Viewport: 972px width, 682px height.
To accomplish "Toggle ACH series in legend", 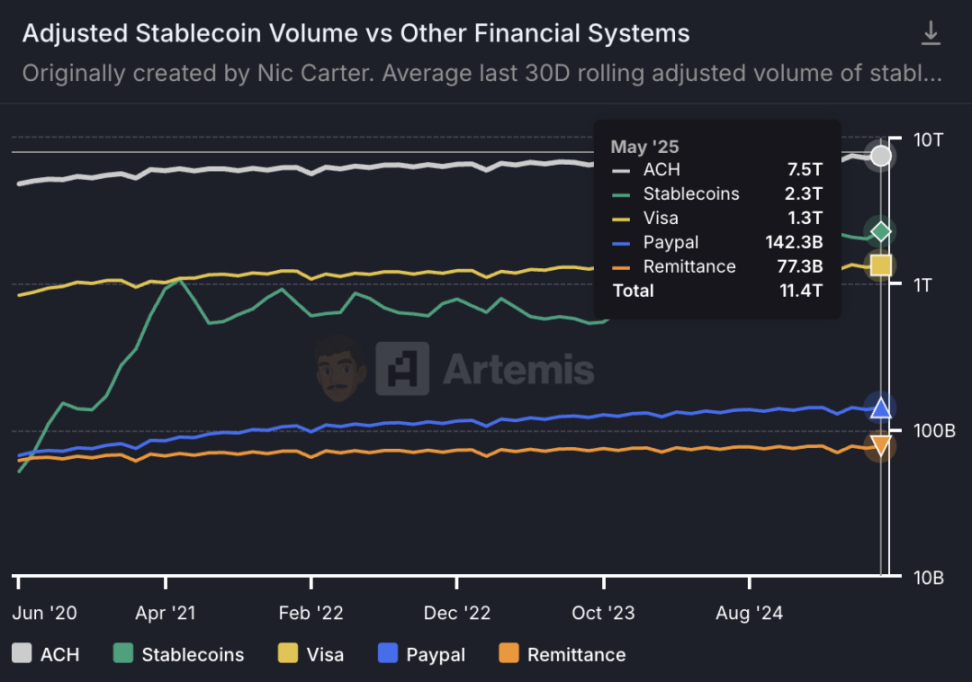I will click(x=46, y=654).
